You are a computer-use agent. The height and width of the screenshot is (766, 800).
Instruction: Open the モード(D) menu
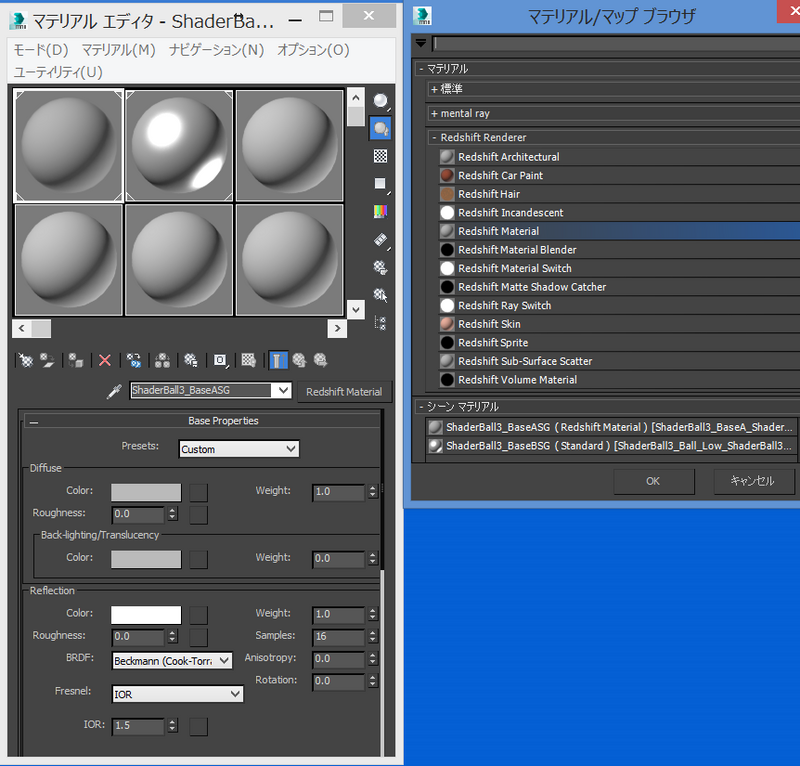click(41, 50)
